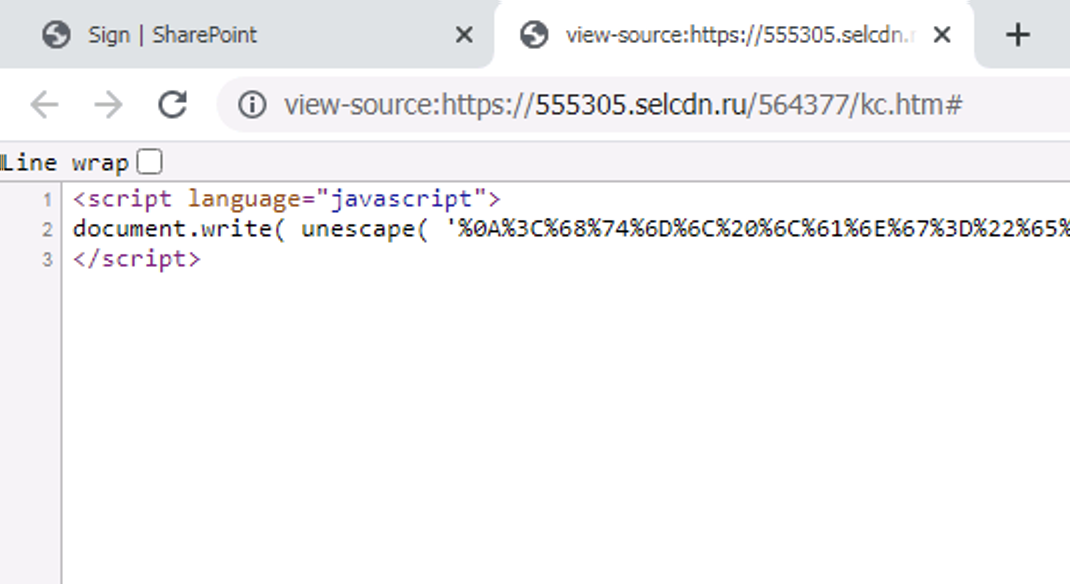Enable the Line wrap checkbox
Screen dimensions: 1070x584
[x=149, y=162]
